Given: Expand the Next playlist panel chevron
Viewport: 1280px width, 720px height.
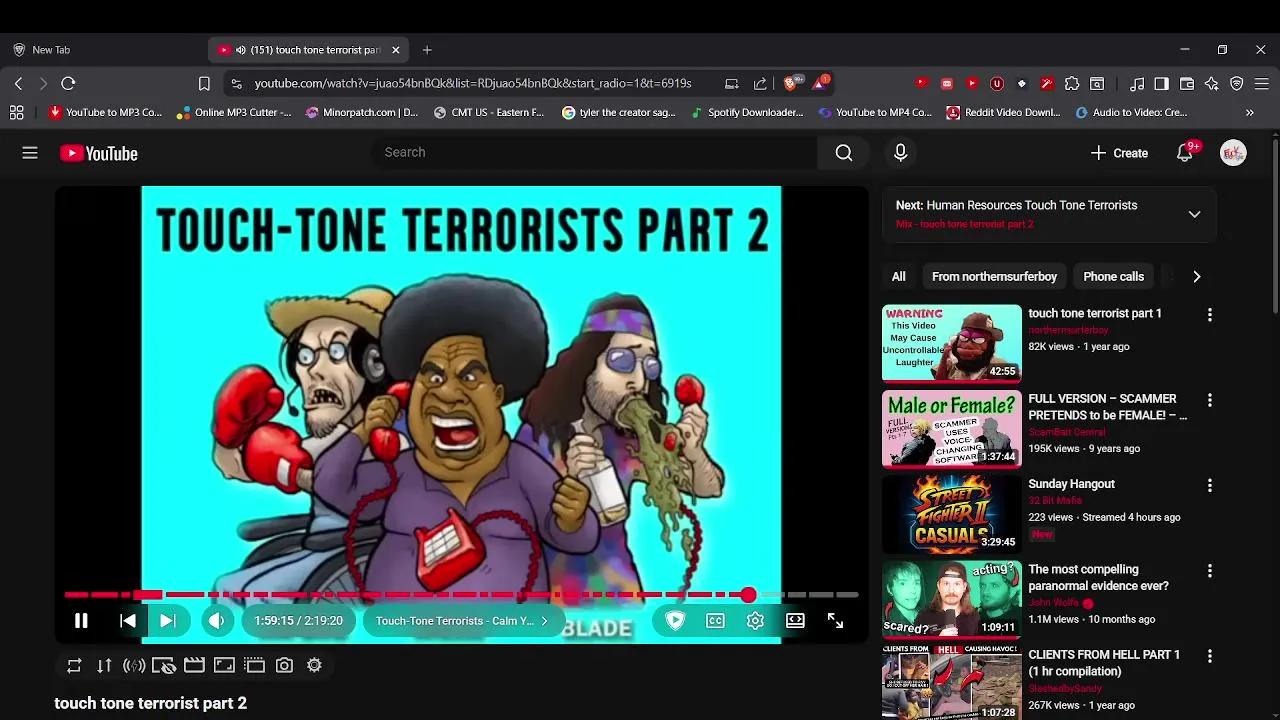Looking at the screenshot, I should [x=1194, y=214].
